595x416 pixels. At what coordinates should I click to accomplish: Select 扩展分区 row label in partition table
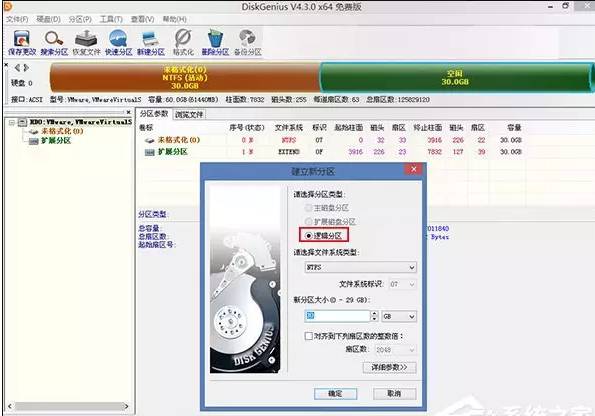[x=173, y=152]
